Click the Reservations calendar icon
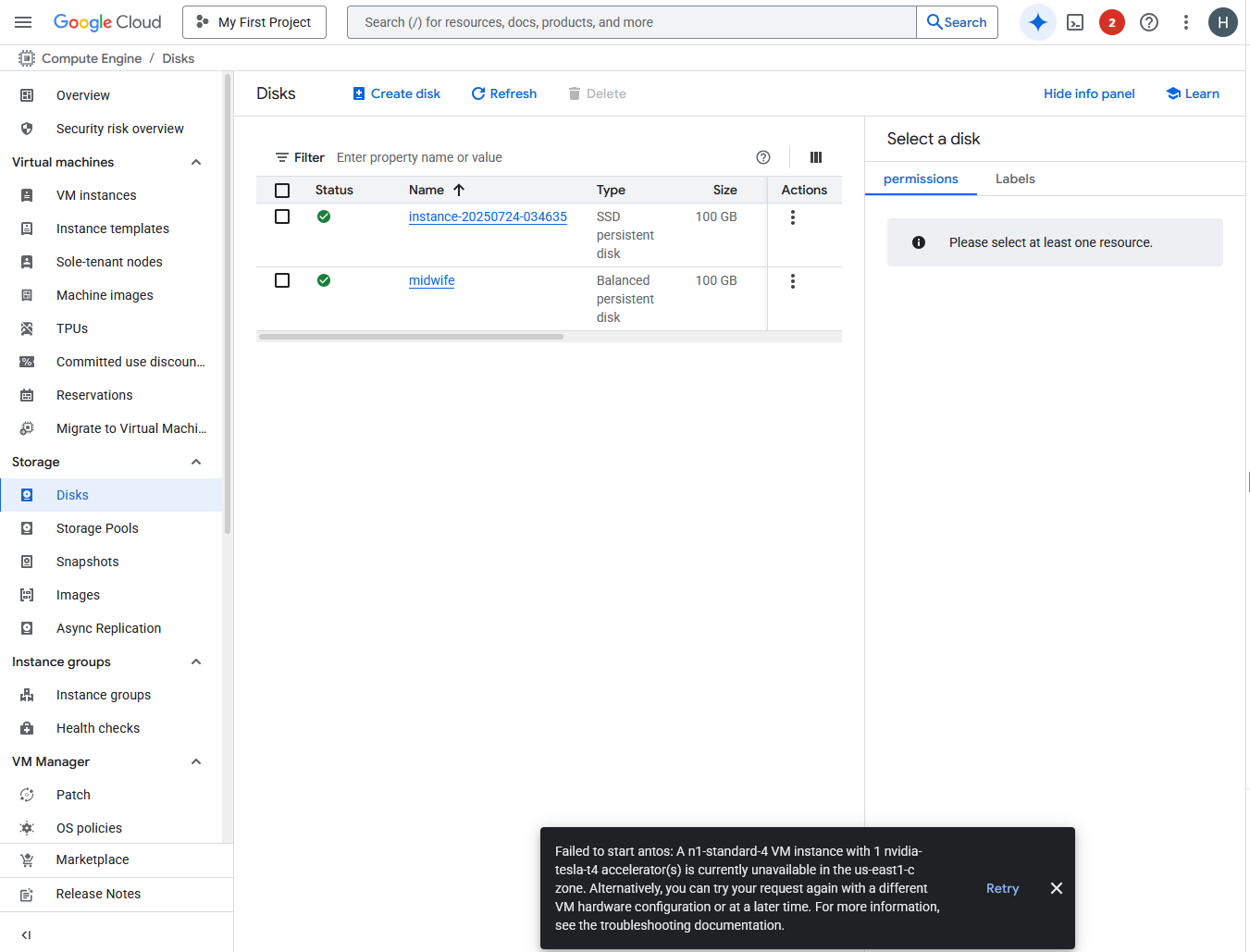Viewport: 1250px width, 952px height. click(27, 395)
